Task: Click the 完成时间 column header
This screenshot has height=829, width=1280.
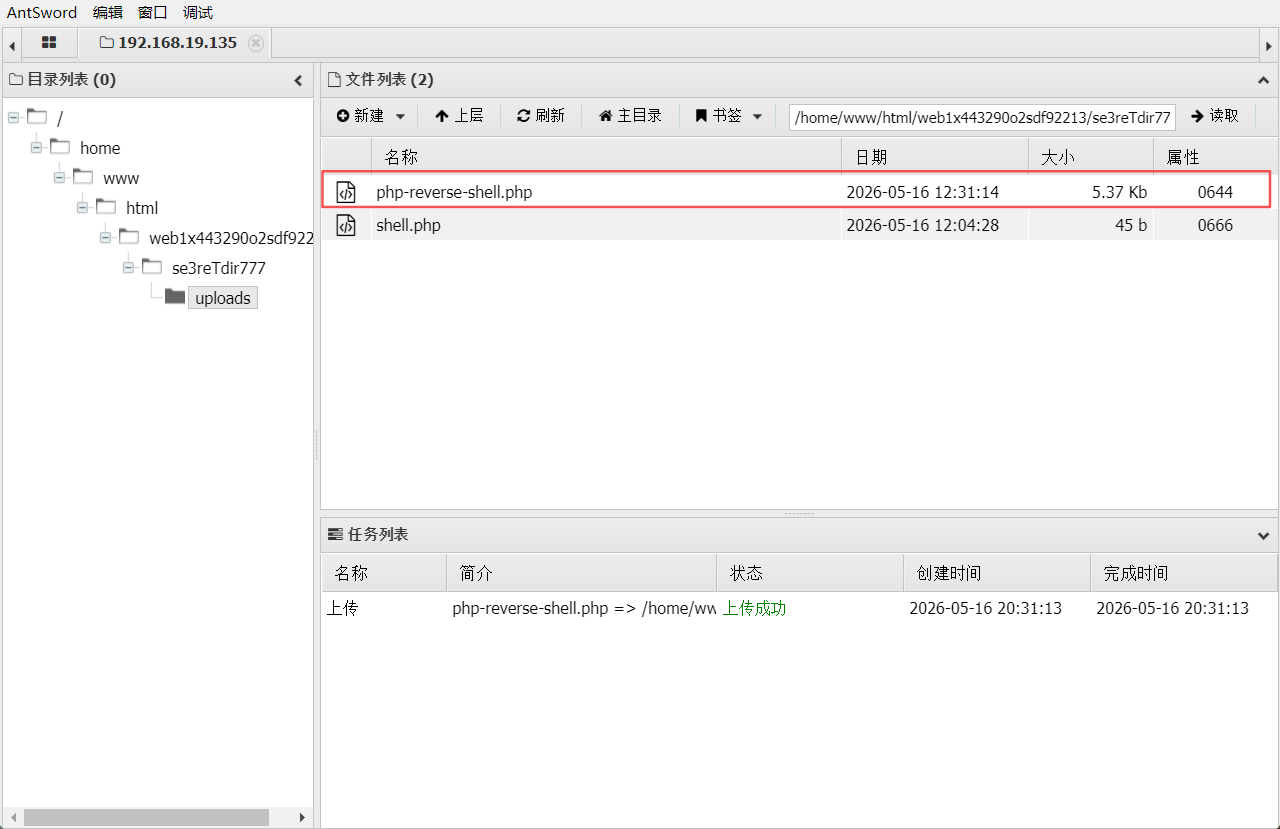Action: [x=1184, y=573]
